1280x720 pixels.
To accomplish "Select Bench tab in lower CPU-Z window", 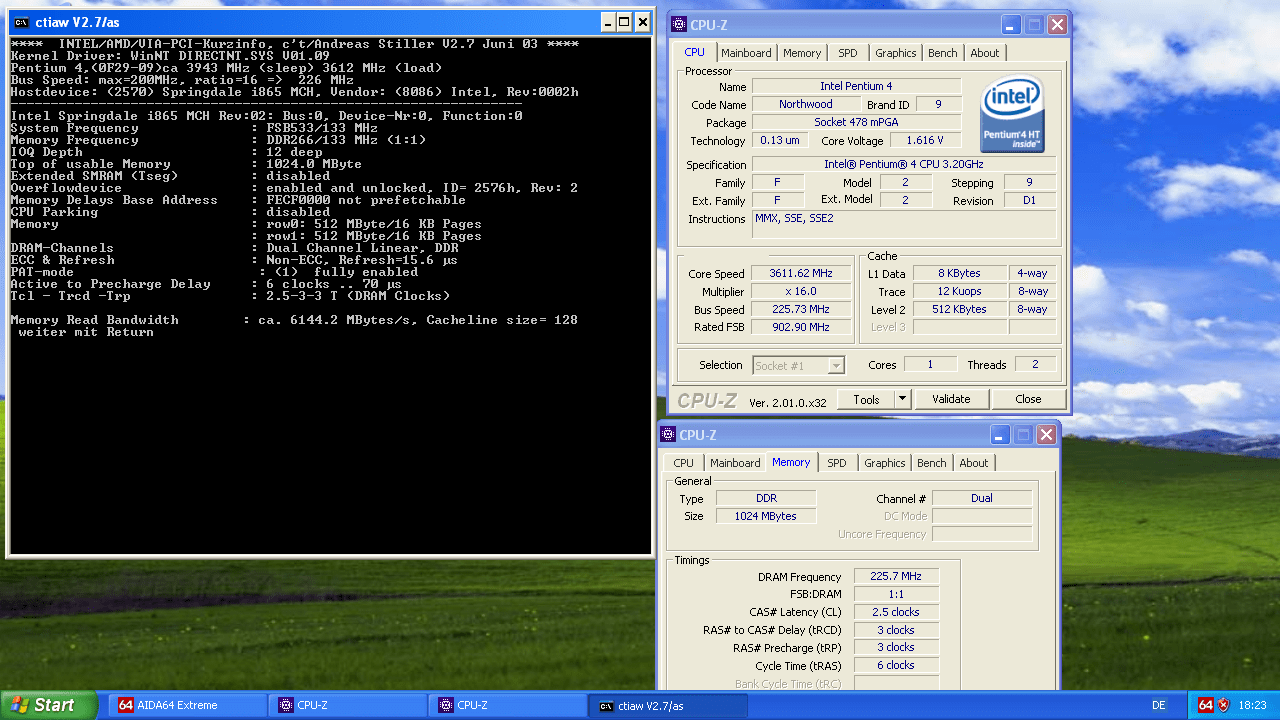I will coord(931,463).
